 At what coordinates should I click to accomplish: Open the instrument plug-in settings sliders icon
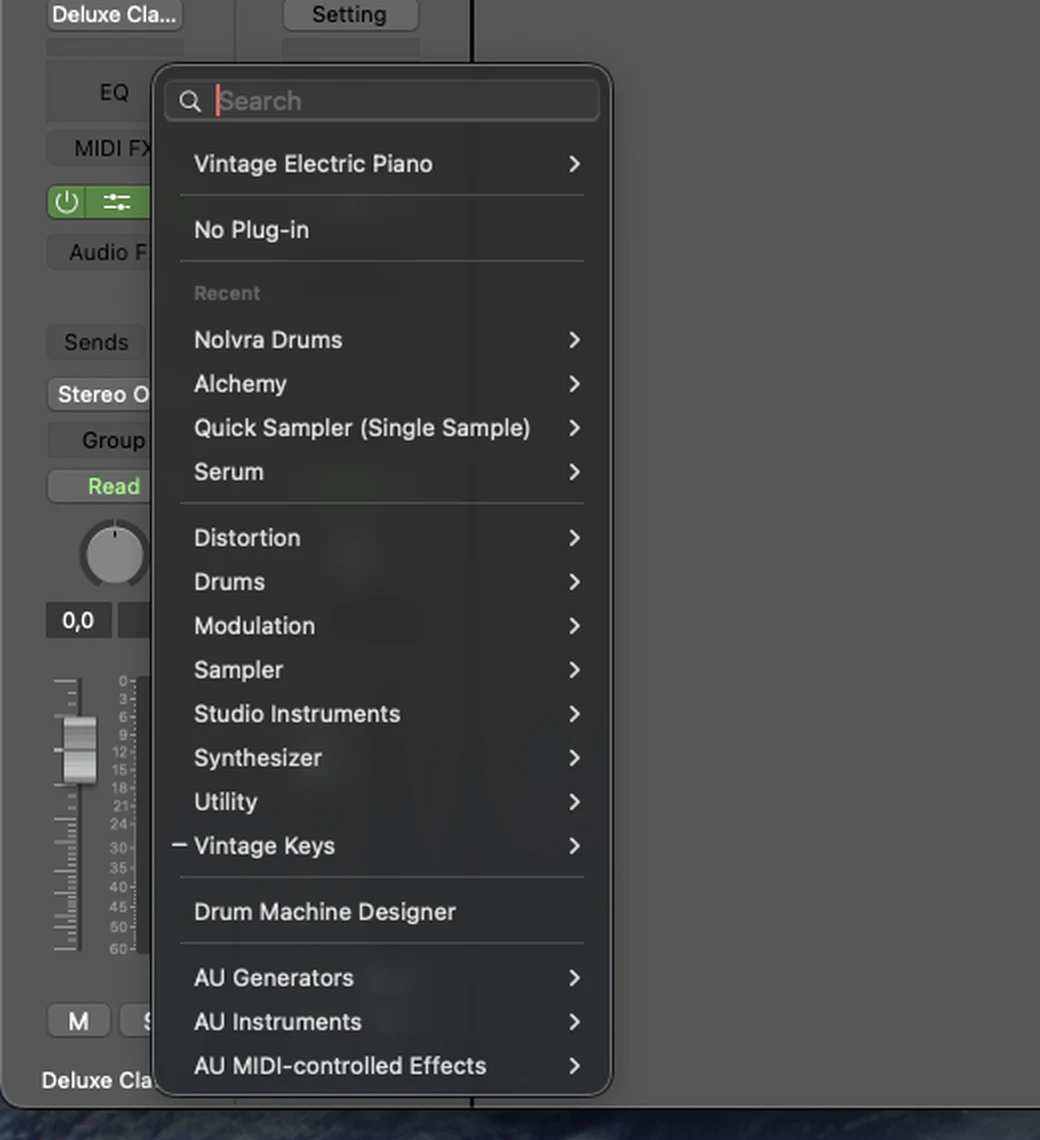point(117,202)
